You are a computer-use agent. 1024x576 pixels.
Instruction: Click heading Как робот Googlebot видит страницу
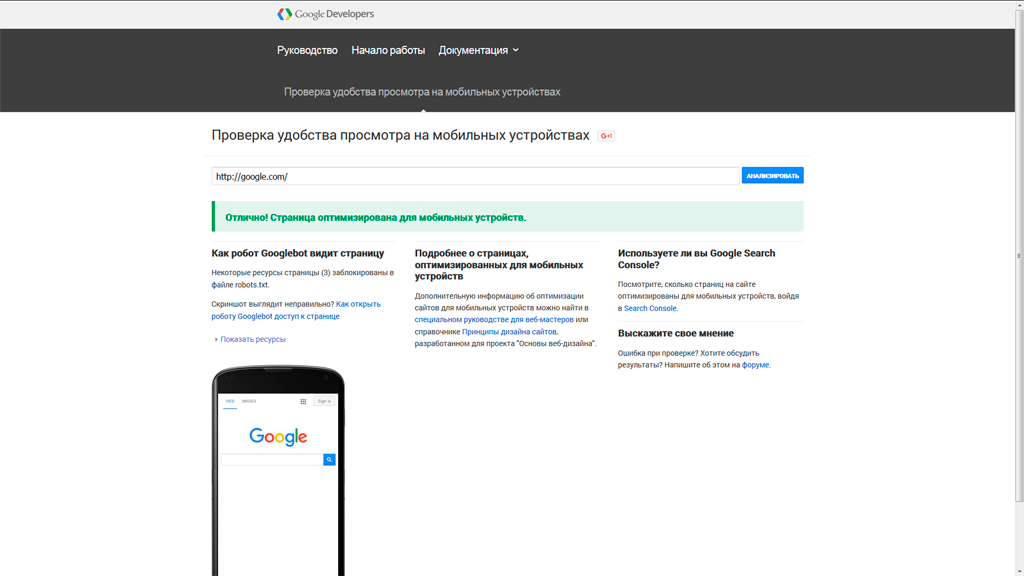click(298, 253)
